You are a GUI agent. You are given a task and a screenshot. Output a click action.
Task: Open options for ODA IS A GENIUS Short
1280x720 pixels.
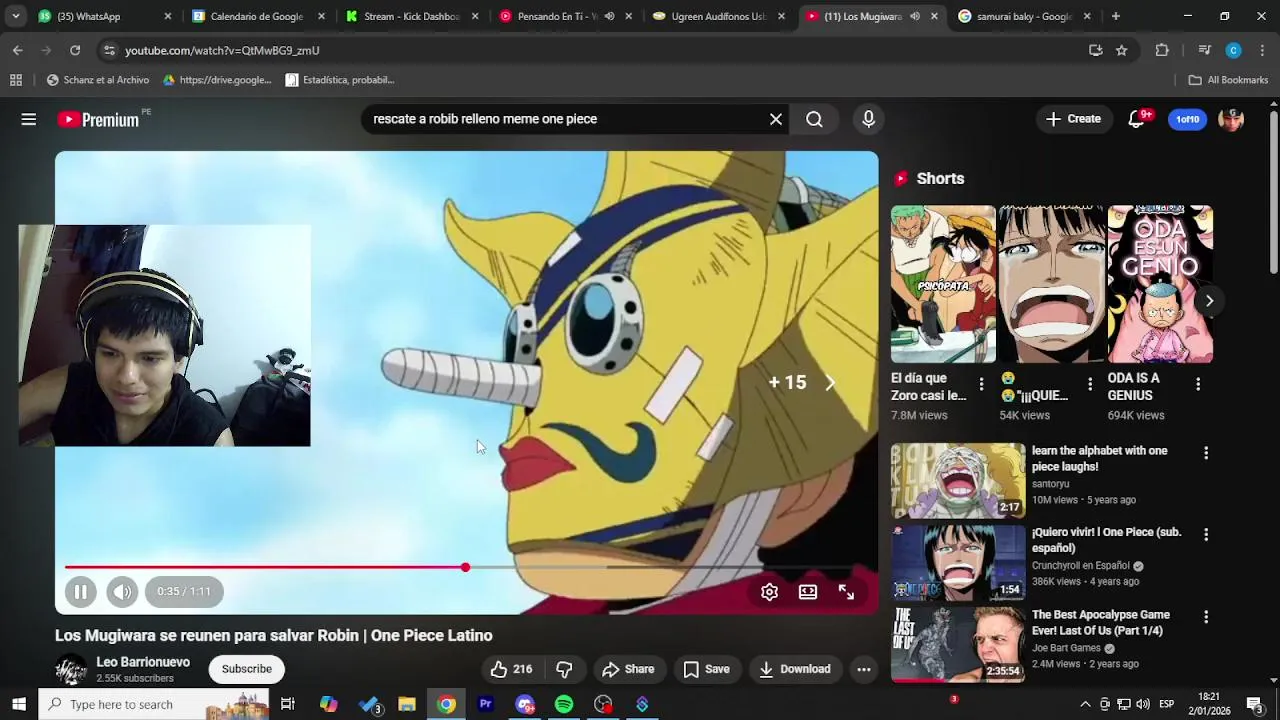(x=1198, y=384)
